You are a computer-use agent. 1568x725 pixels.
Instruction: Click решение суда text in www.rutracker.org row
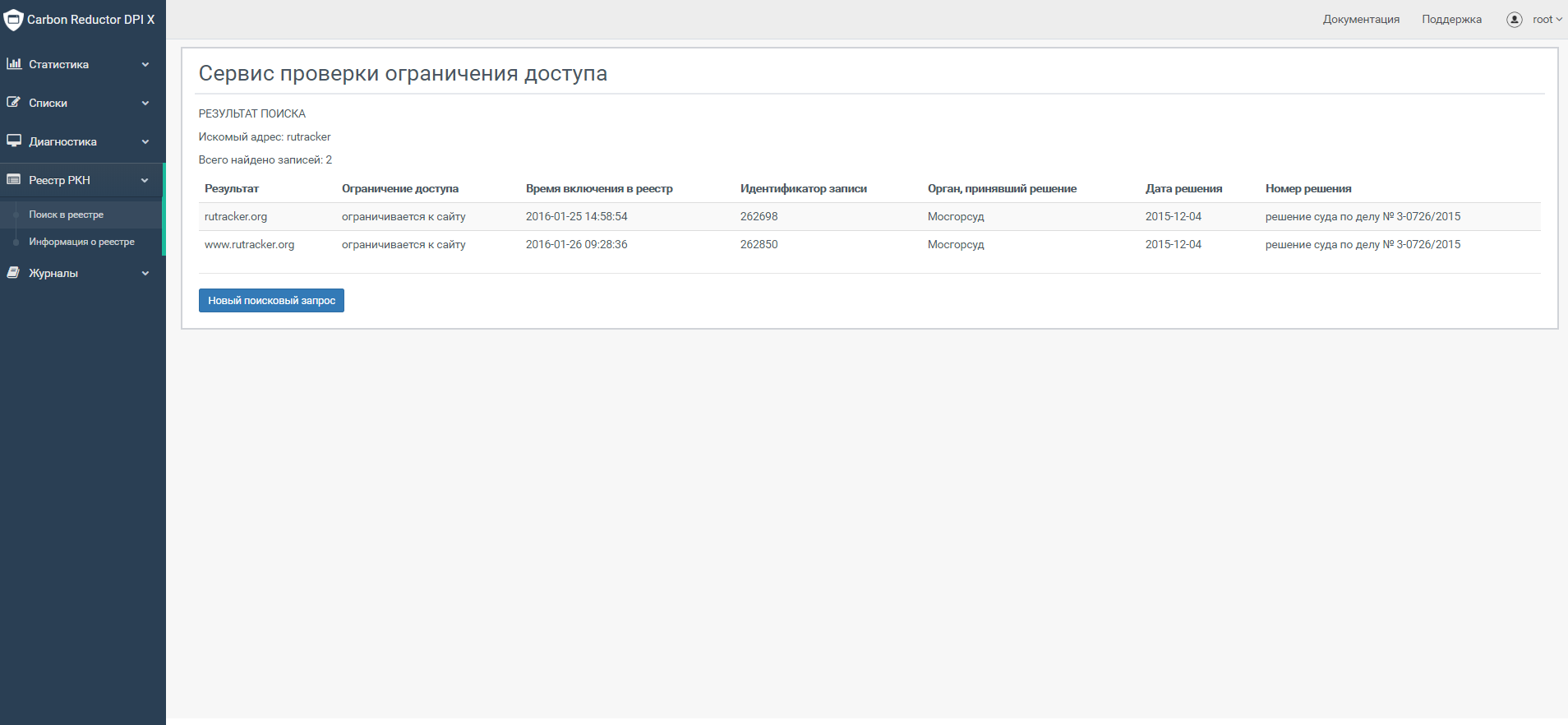point(1363,244)
